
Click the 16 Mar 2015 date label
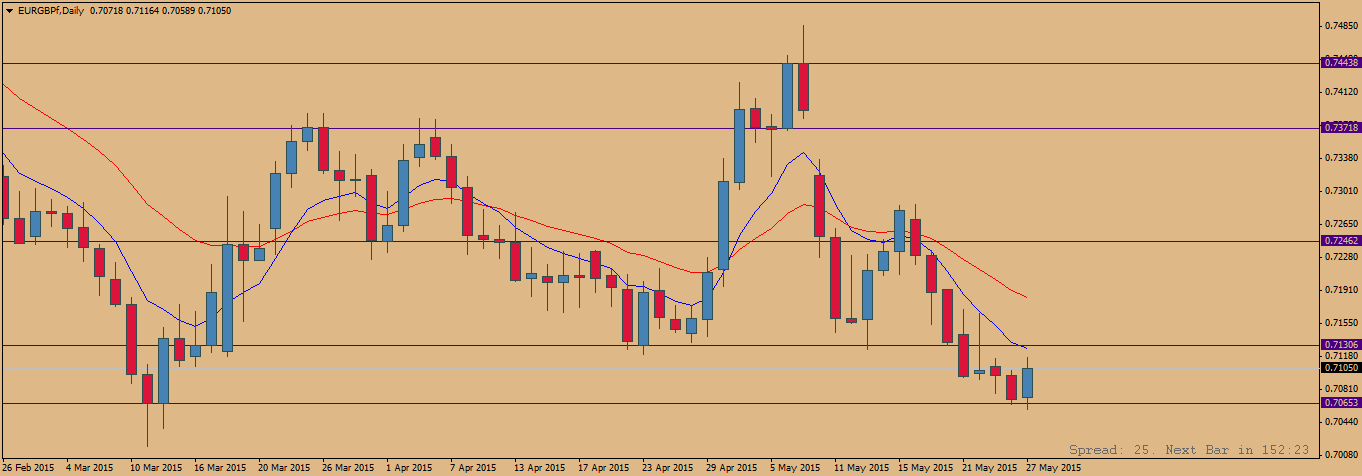[x=220, y=467]
